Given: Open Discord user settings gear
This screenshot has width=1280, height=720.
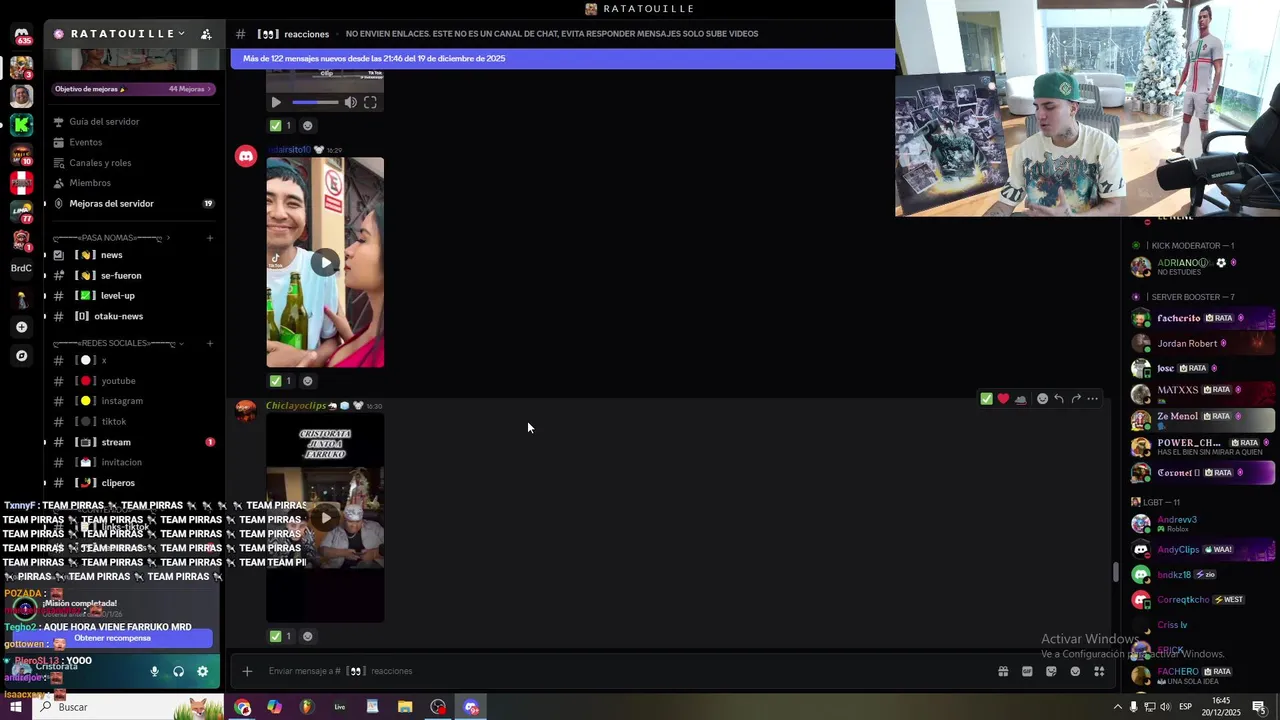Looking at the screenshot, I should coord(202,671).
